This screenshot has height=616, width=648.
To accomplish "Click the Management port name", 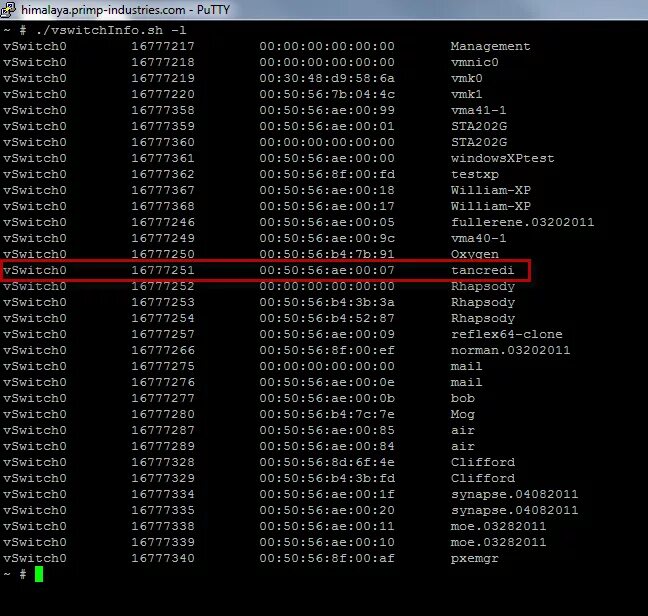I will (490, 46).
